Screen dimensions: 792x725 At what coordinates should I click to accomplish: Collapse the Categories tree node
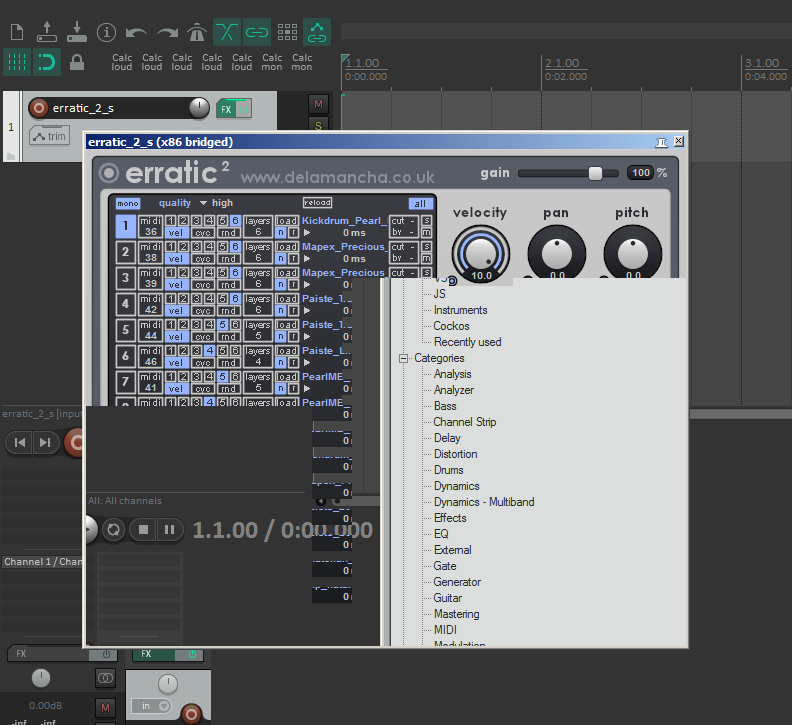tap(403, 359)
